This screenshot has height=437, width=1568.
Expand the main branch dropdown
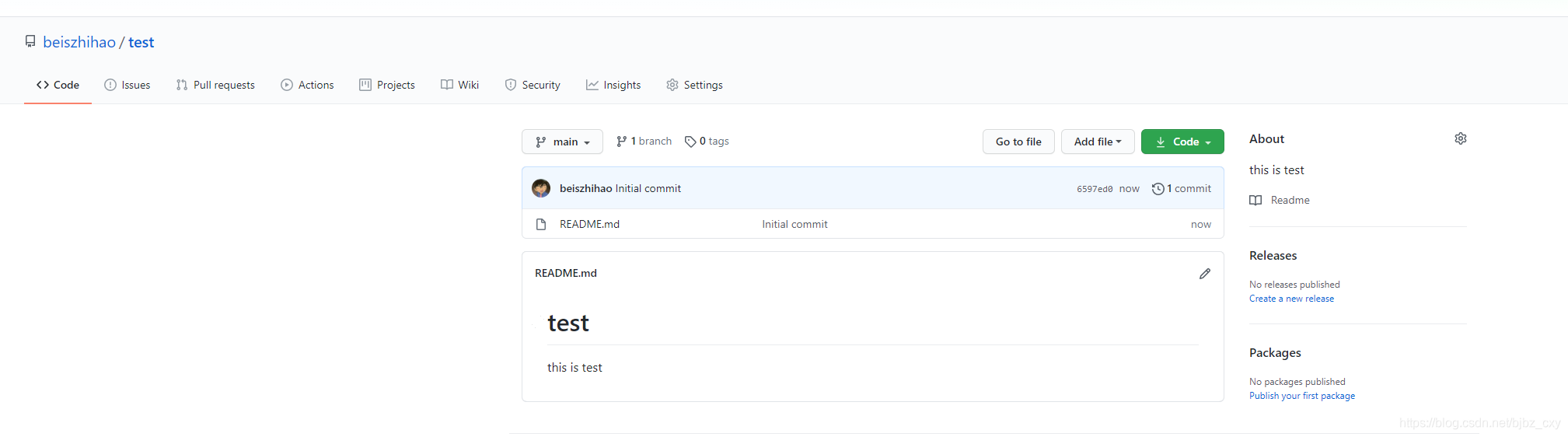pos(562,142)
